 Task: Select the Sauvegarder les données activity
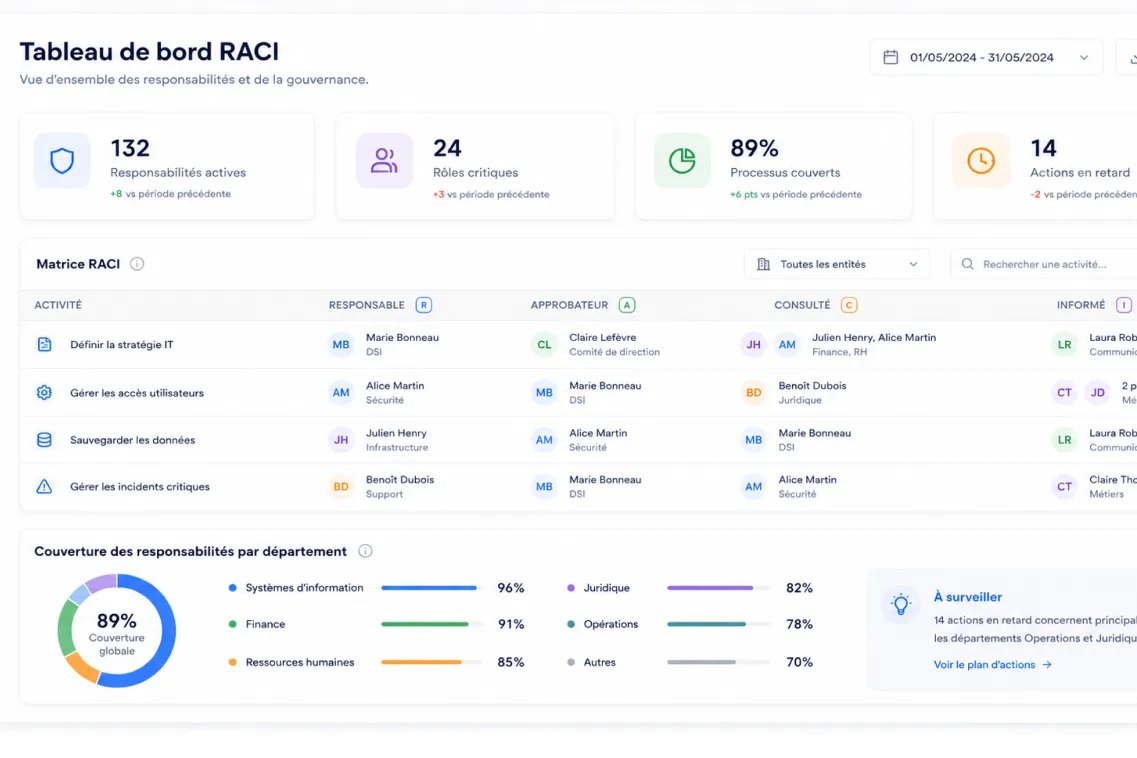click(x=133, y=440)
